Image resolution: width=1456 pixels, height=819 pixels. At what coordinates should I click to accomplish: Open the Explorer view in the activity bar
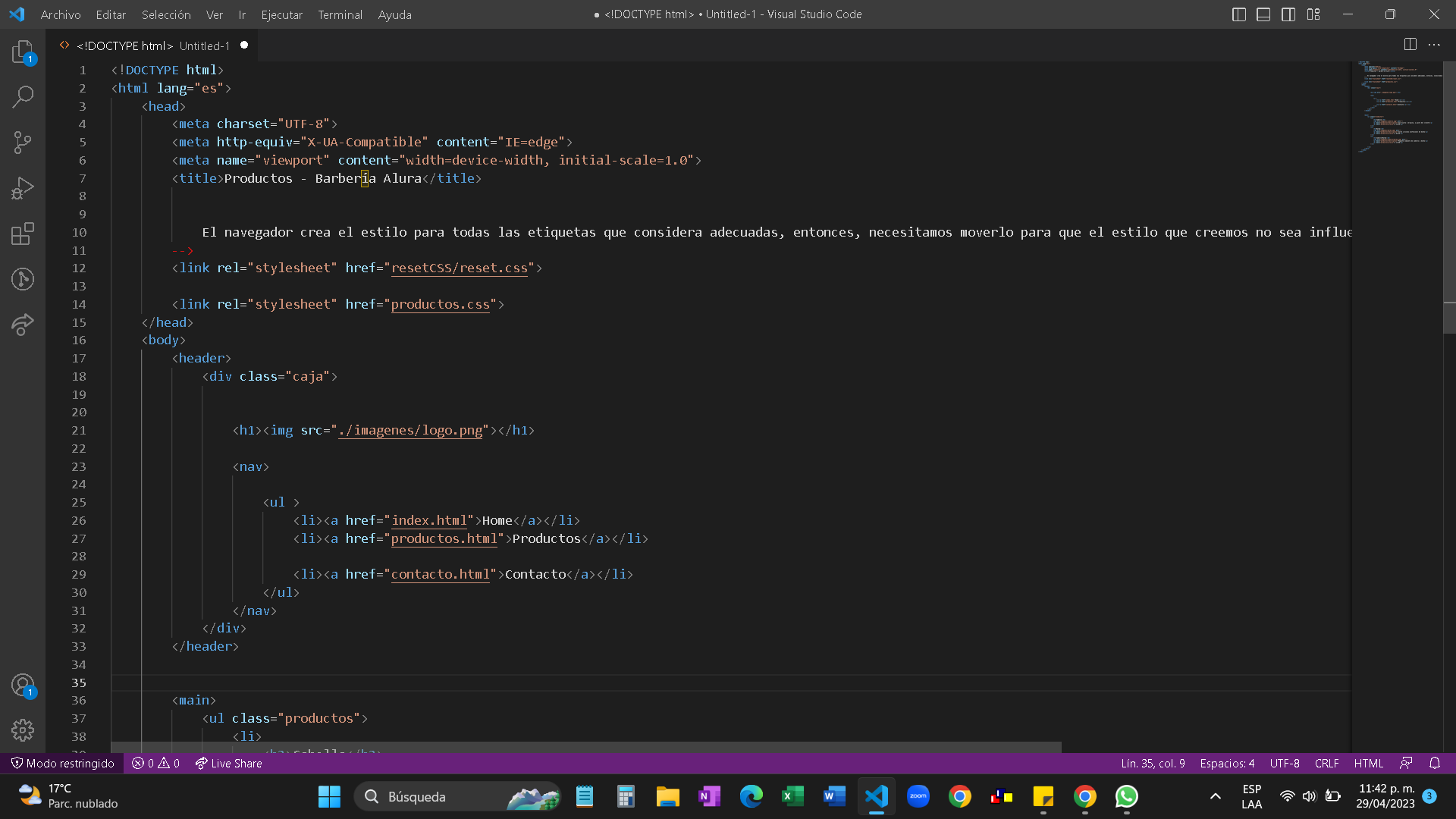[x=23, y=52]
